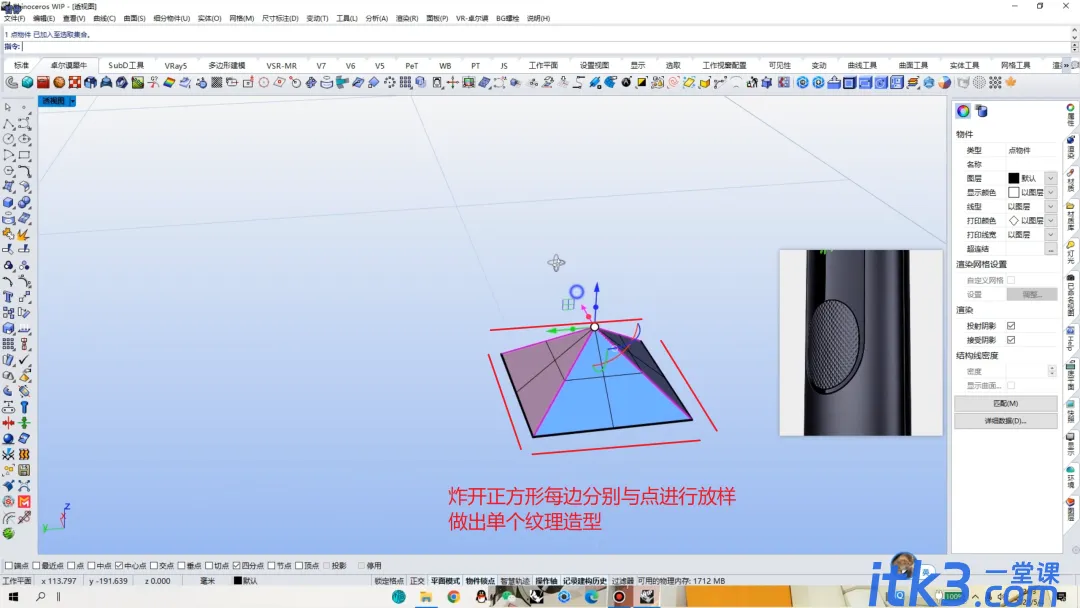1080x608 pixels.
Task: Select the box solid tool in sidebar
Action: point(8,202)
